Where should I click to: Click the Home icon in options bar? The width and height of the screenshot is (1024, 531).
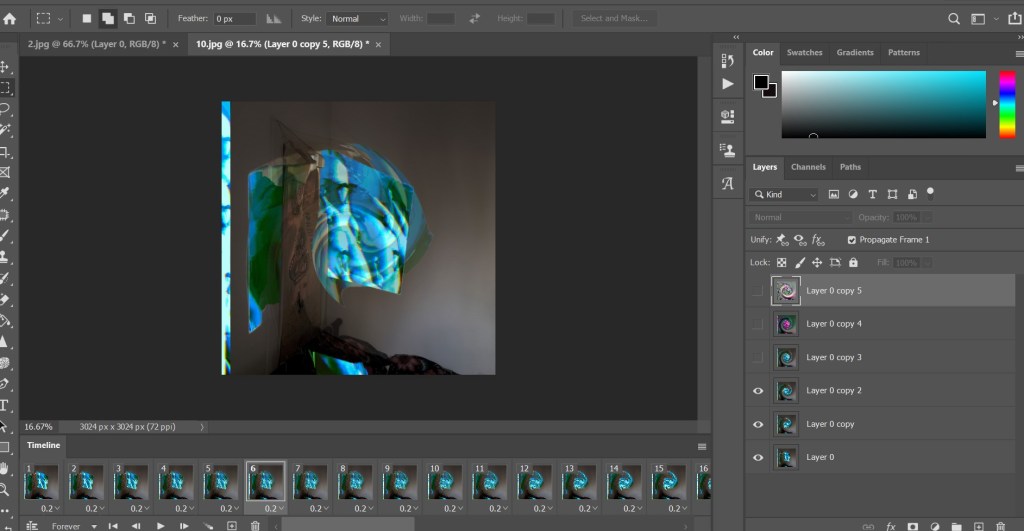point(10,18)
